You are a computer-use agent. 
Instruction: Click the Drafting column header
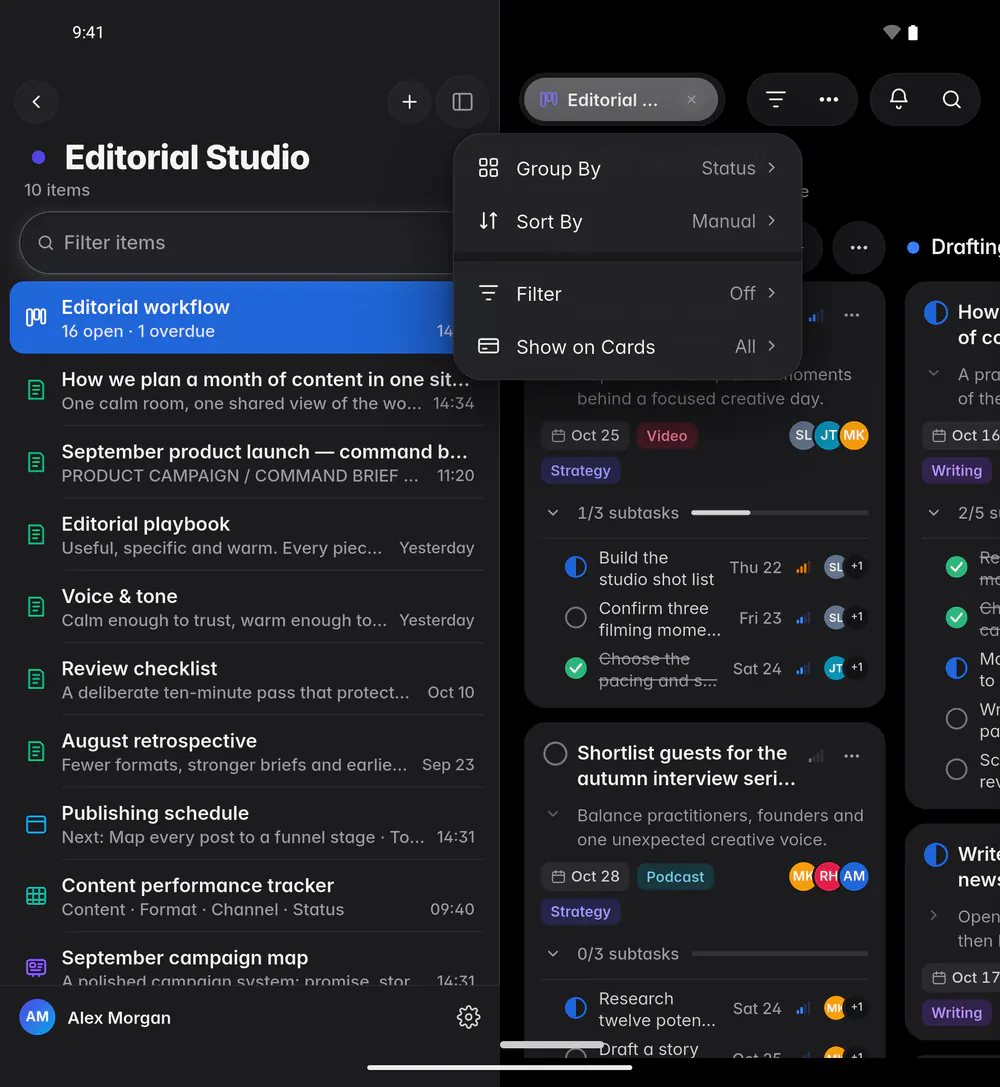(x=965, y=247)
